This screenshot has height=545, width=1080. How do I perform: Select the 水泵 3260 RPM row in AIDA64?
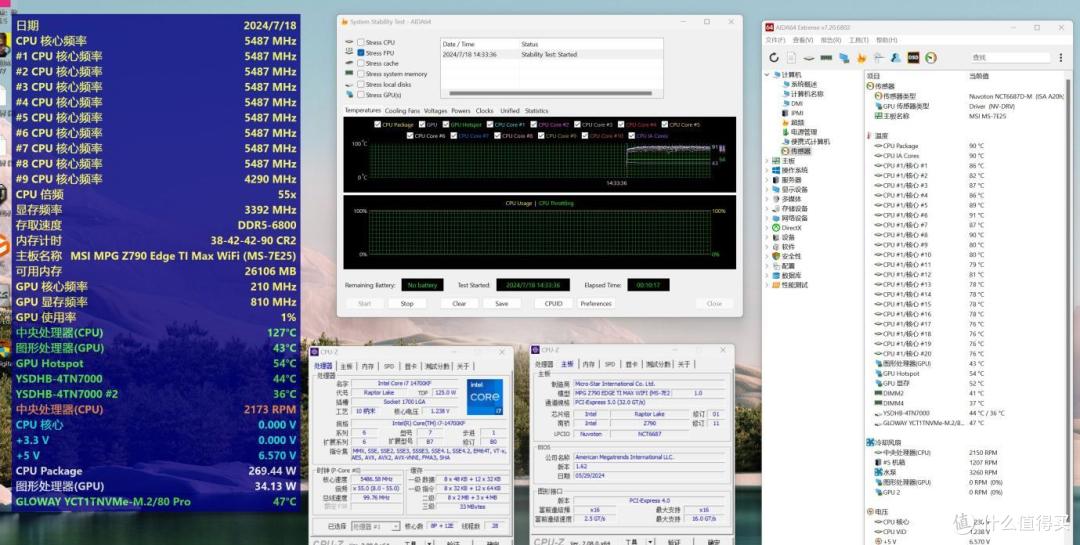[x=964, y=473]
